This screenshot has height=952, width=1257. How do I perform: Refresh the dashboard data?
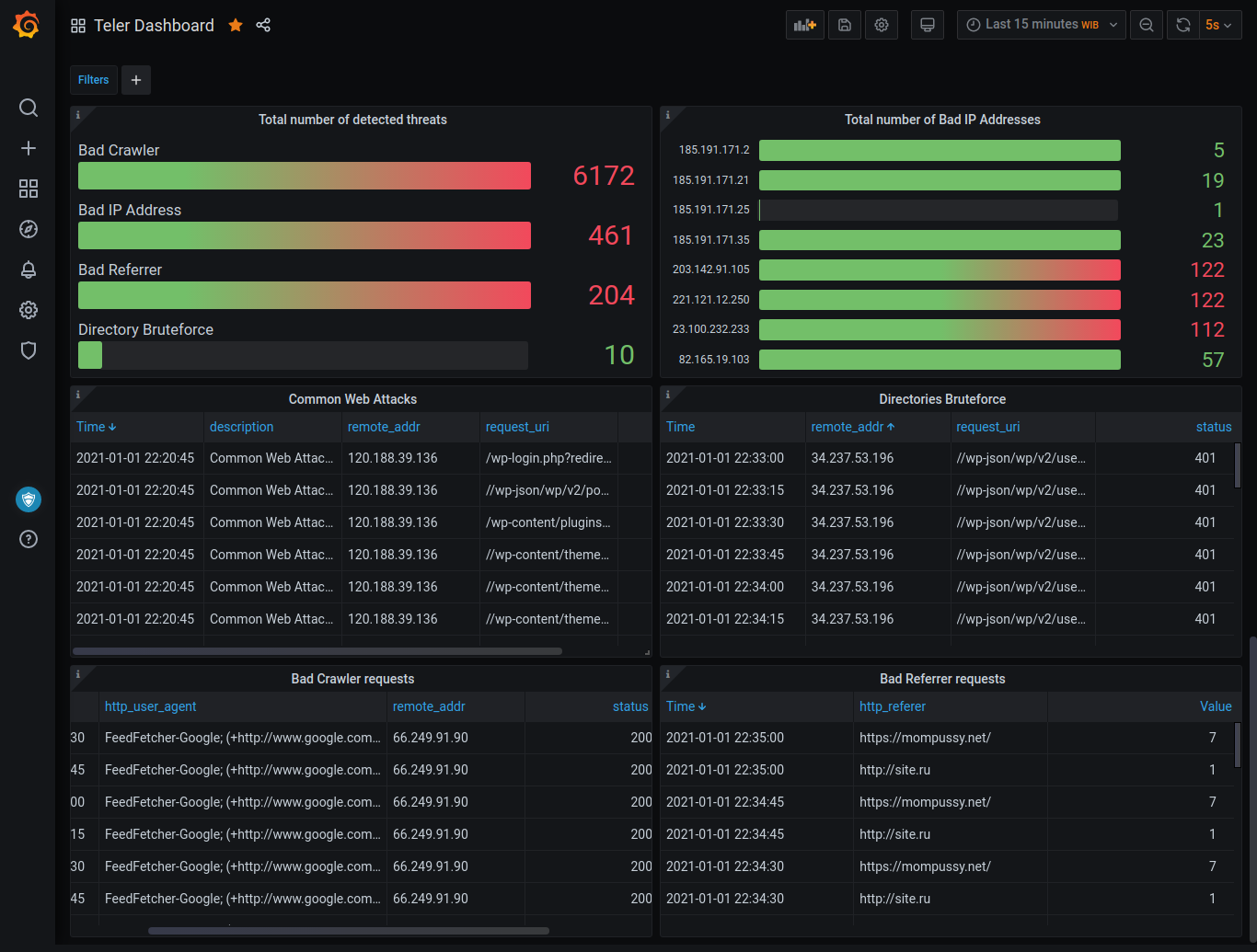[1182, 25]
